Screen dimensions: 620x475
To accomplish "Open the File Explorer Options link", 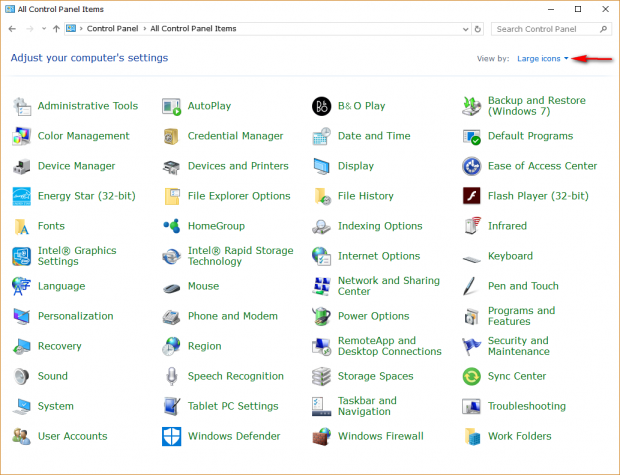I will 239,196.
